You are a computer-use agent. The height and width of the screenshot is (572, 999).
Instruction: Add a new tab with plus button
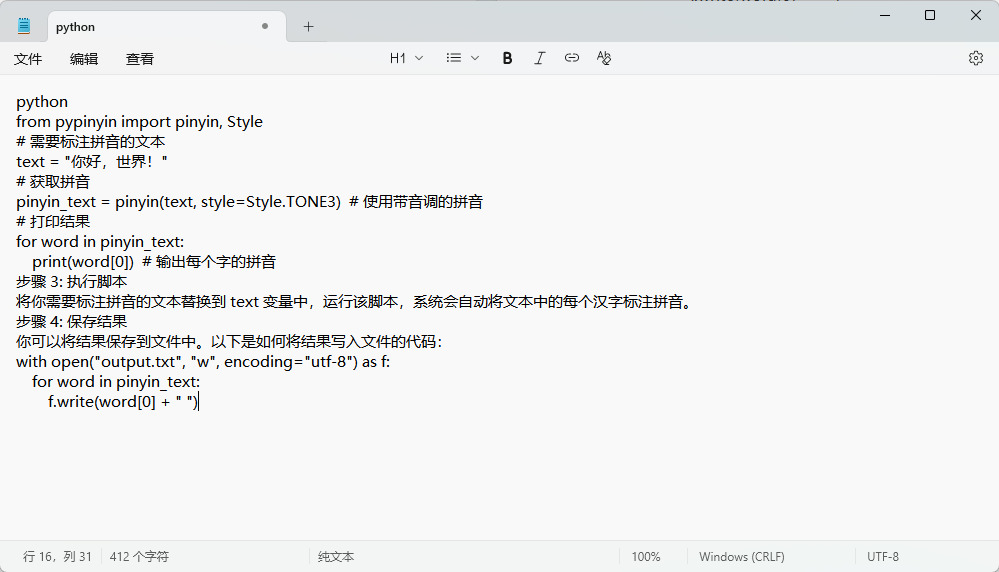pos(308,27)
